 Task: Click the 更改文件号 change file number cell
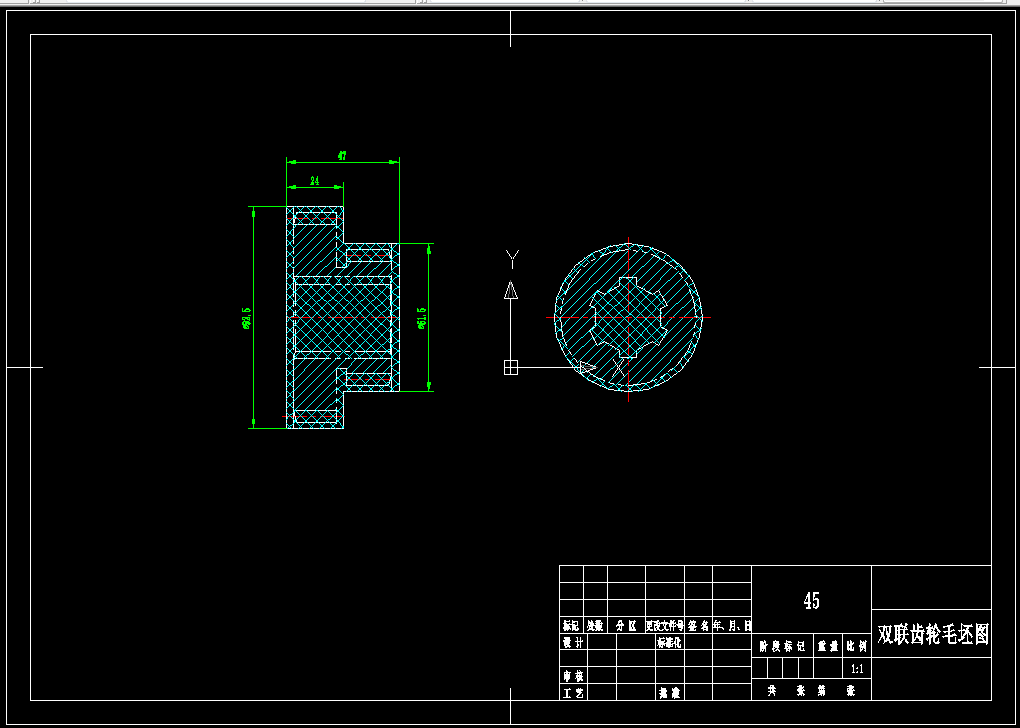664,626
